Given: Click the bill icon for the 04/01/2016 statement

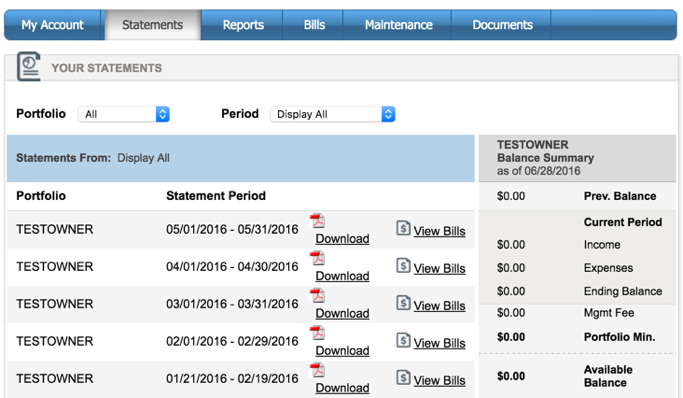Looking at the screenshot, I should [403, 265].
